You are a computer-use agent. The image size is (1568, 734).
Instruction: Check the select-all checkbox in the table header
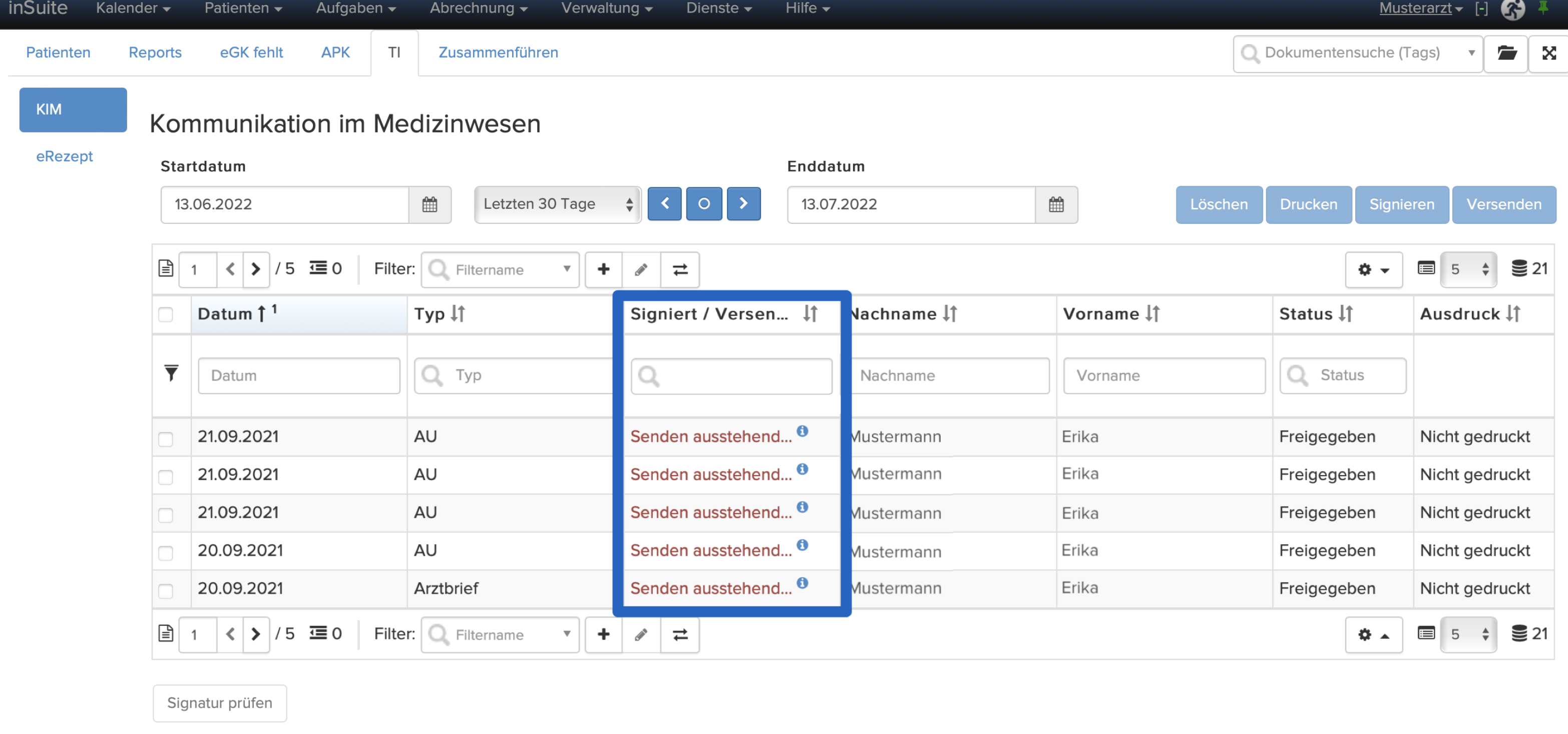[166, 314]
